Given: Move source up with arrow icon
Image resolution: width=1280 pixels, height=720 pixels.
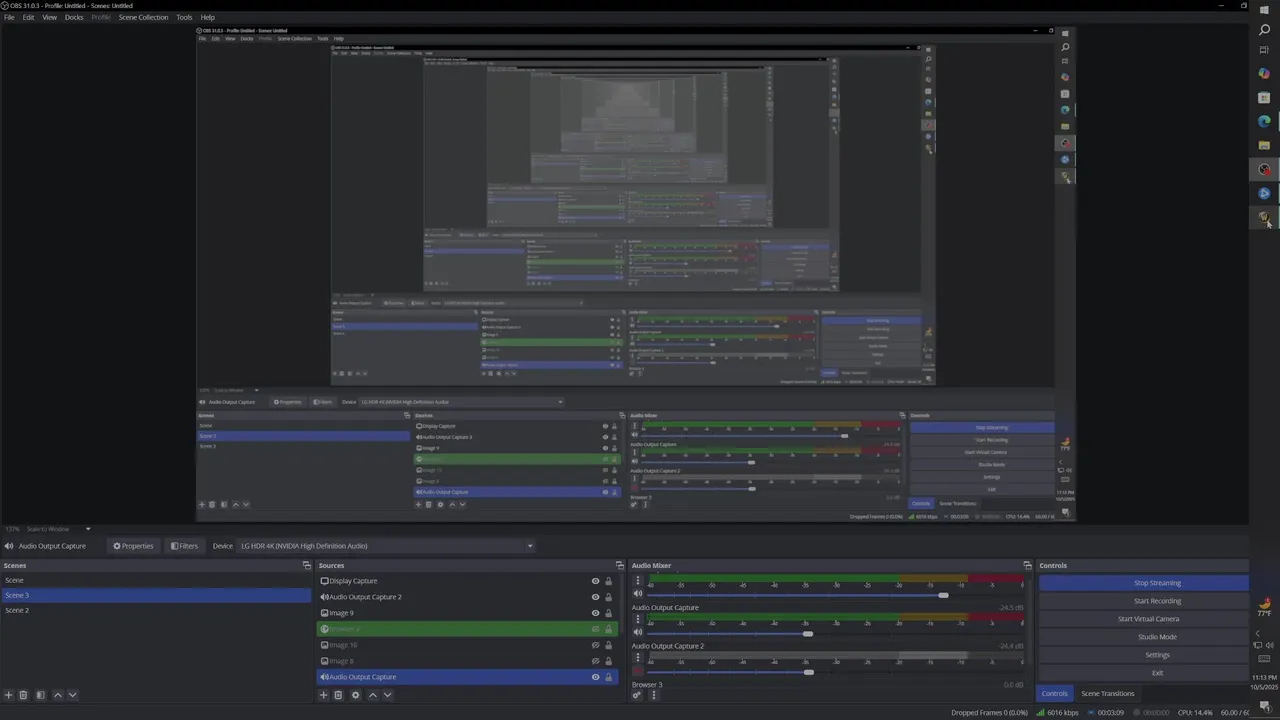Looking at the screenshot, I should (373, 695).
